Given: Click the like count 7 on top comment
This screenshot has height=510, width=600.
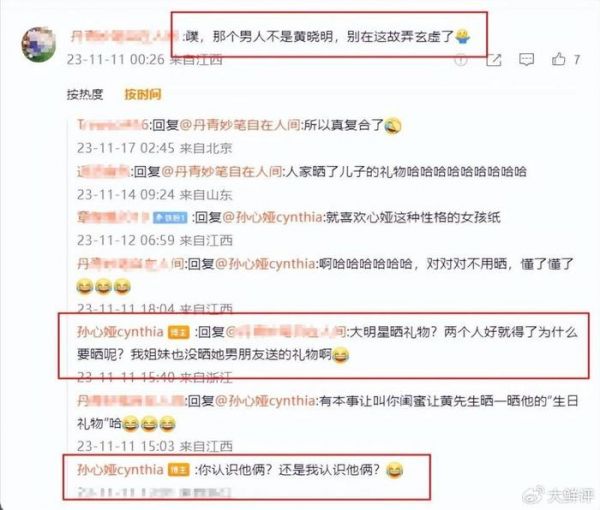Looking at the screenshot, I should [576, 60].
